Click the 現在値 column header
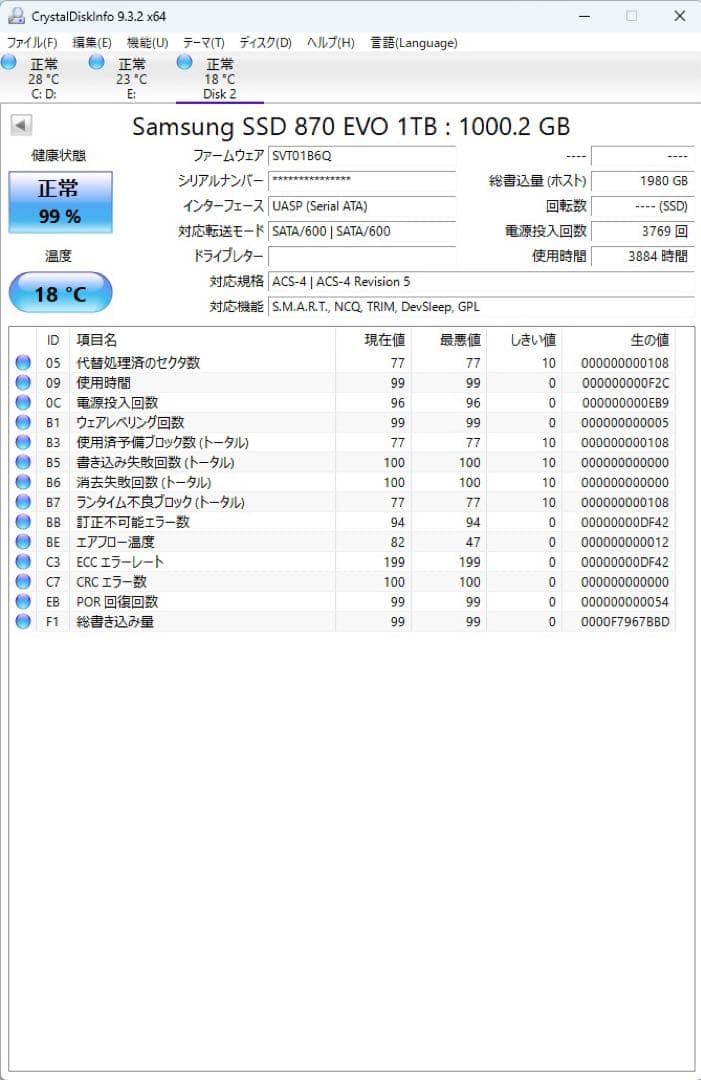Image resolution: width=701 pixels, height=1080 pixels. (x=373, y=340)
